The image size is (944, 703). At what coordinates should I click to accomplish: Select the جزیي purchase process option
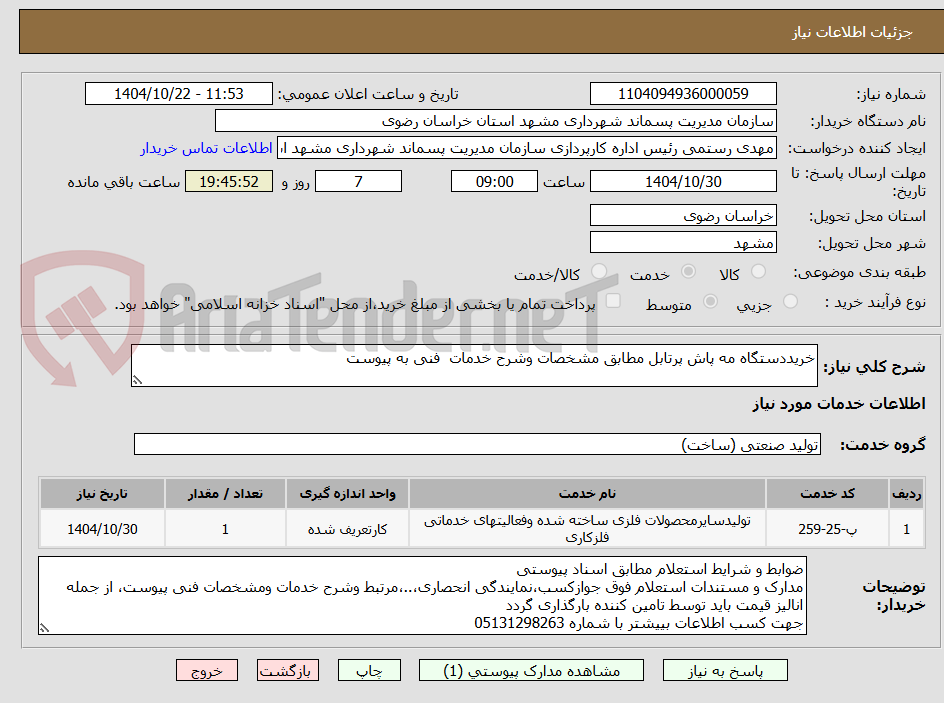[x=792, y=301]
